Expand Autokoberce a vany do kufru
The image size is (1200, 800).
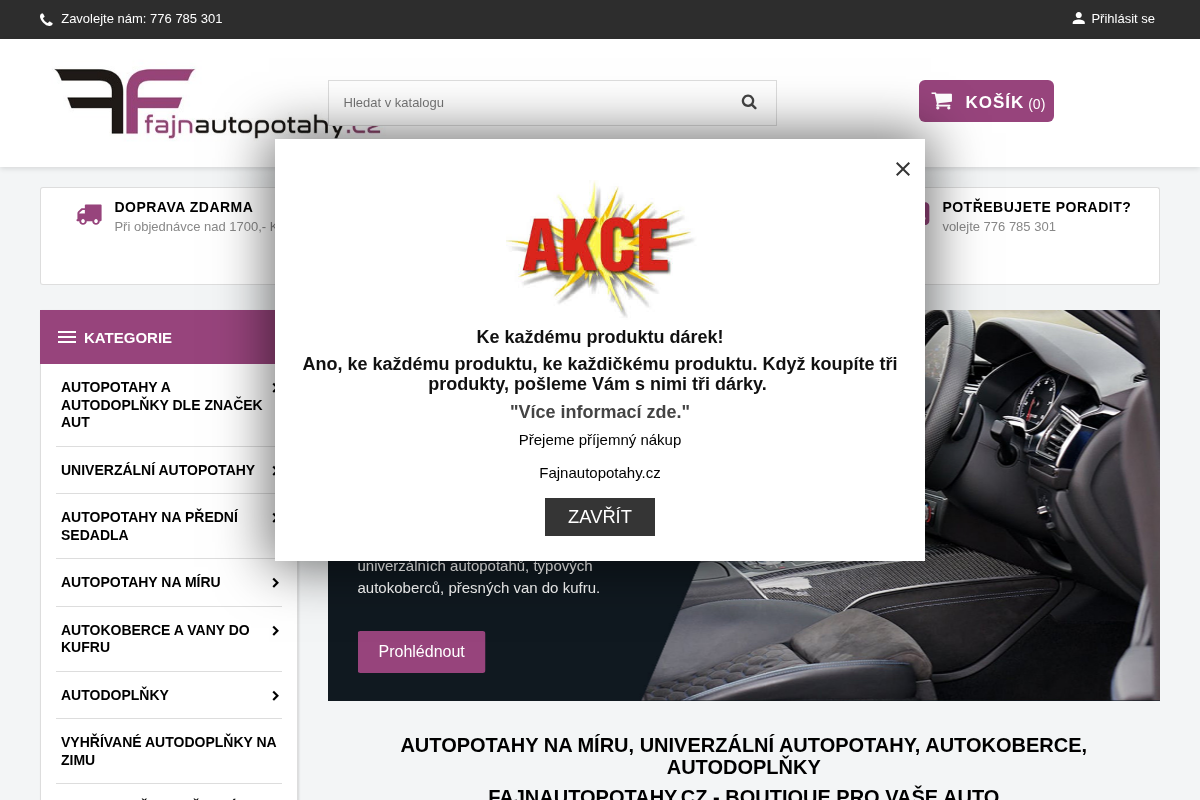pyautogui.click(x=275, y=630)
